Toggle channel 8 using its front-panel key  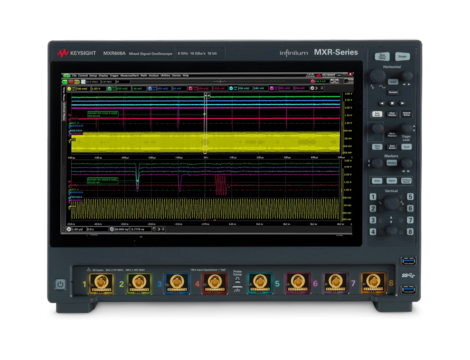click(410, 231)
